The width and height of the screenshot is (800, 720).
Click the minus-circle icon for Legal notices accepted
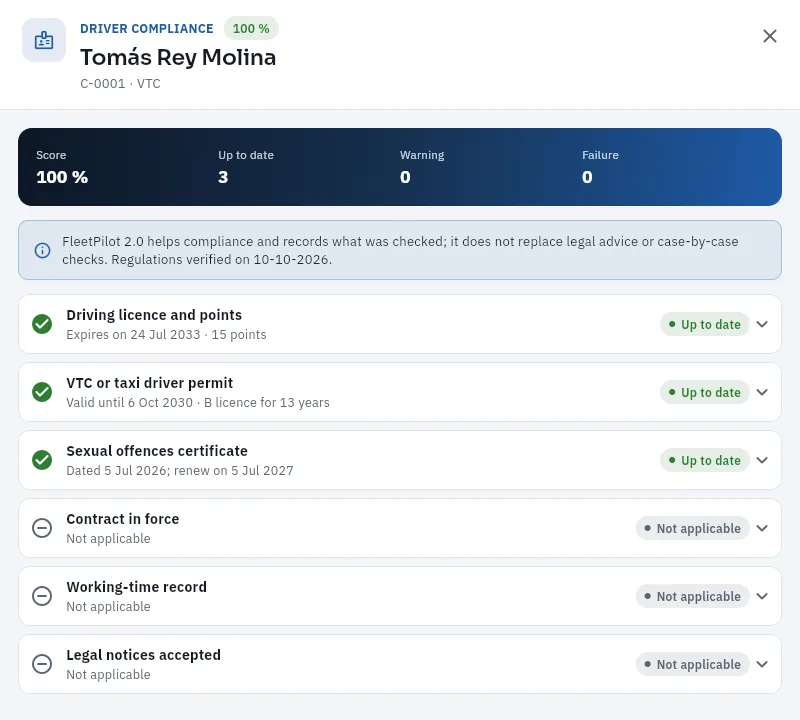tap(42, 663)
